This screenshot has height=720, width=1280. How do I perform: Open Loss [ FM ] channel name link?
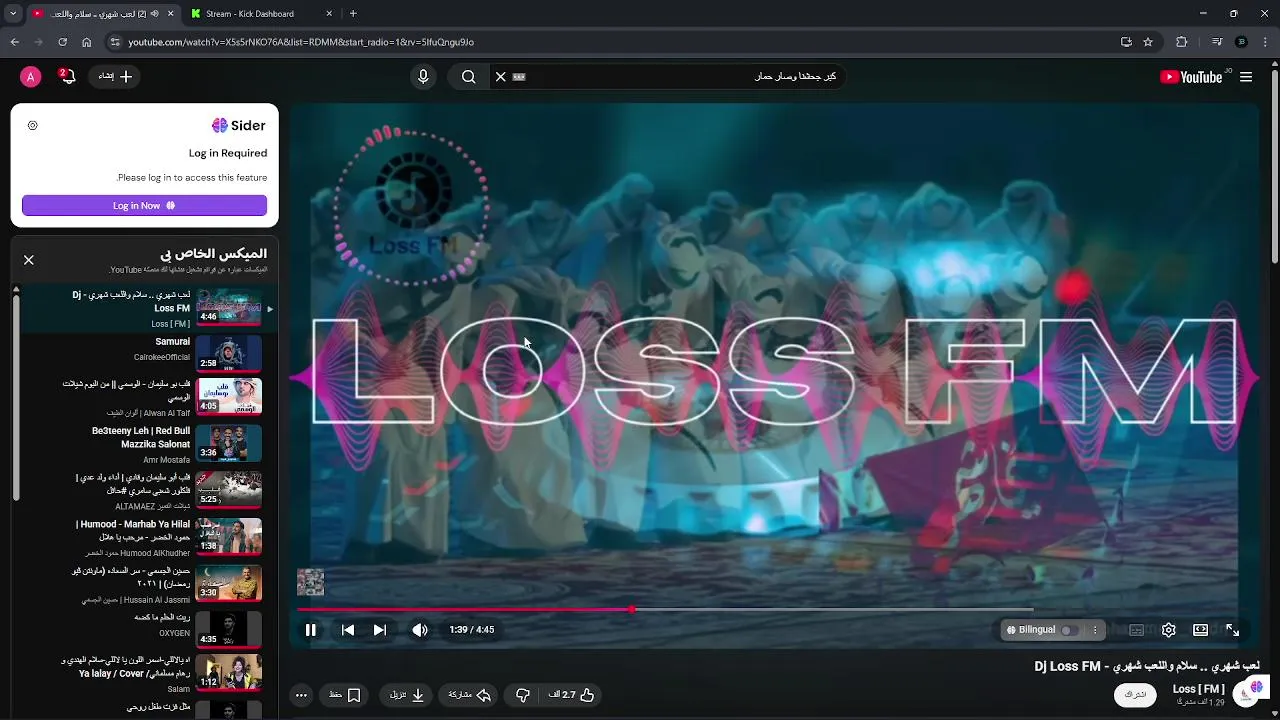(x=1198, y=689)
